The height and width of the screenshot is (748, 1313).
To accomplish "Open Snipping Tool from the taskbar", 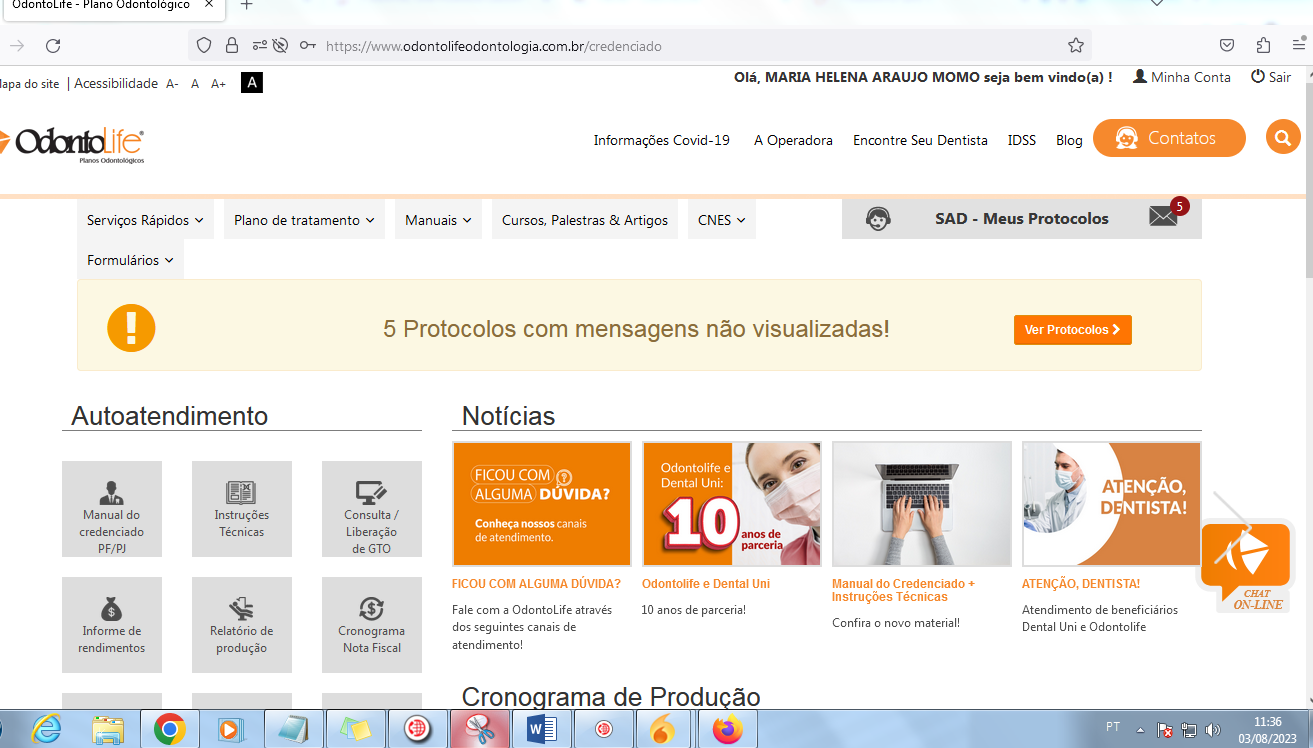I will (x=479, y=729).
